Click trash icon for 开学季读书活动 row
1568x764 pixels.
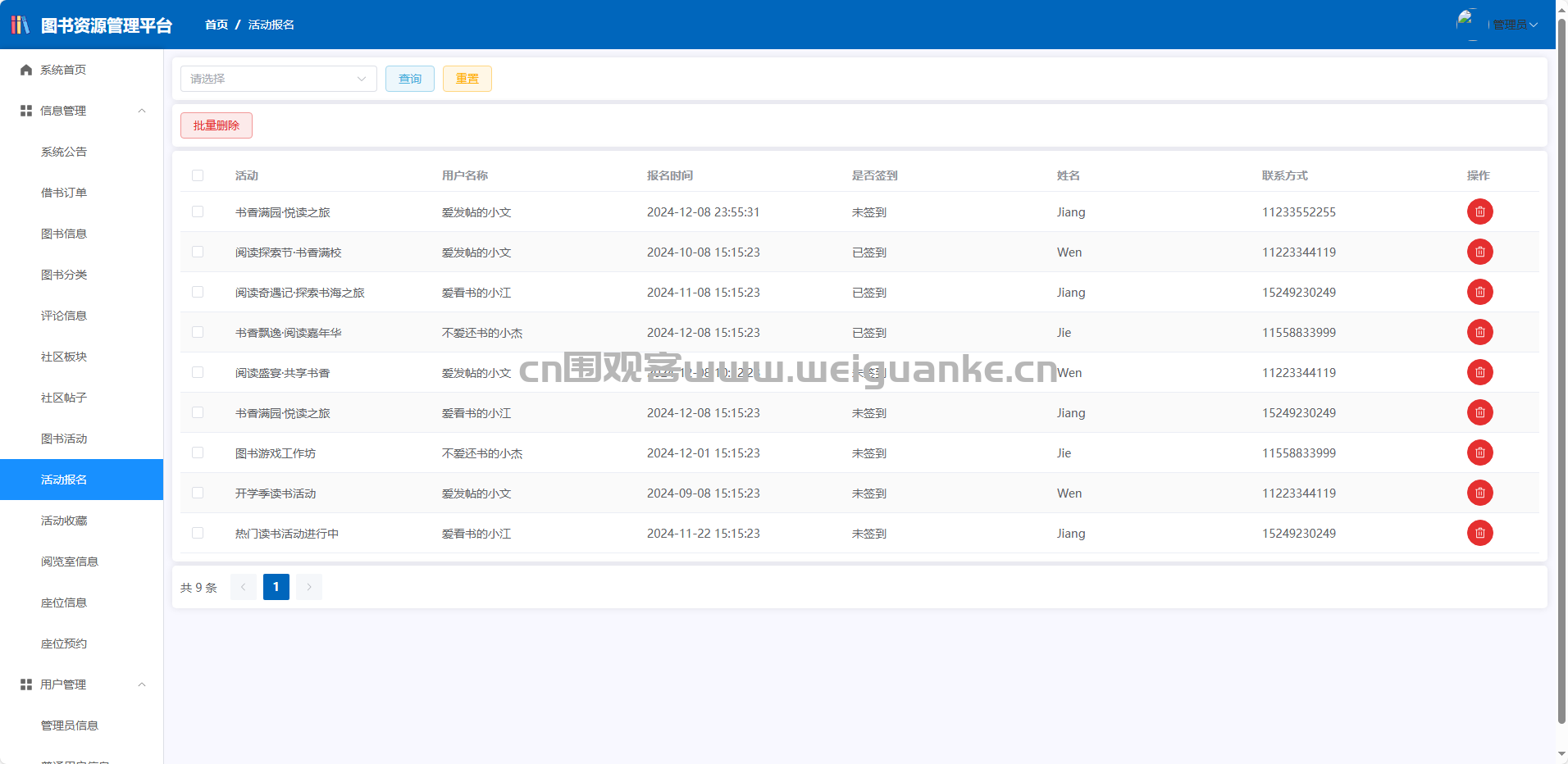point(1479,493)
